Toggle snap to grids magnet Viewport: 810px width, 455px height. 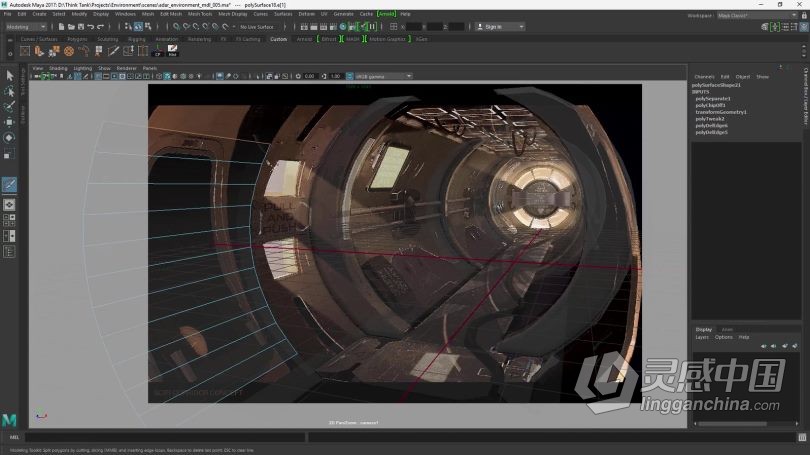[x=177, y=26]
